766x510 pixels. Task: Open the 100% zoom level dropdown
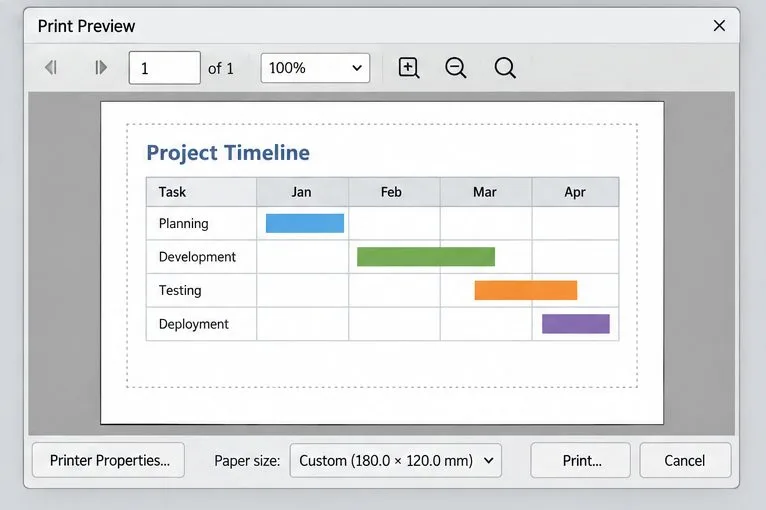click(x=315, y=67)
